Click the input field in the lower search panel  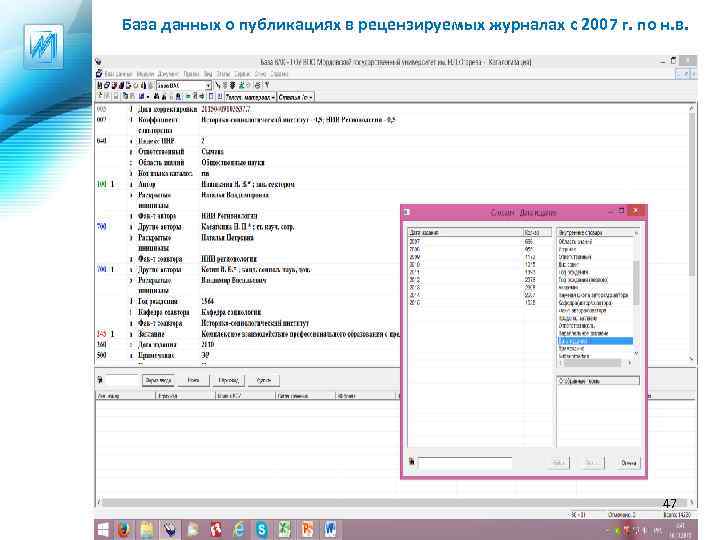(x=121, y=380)
